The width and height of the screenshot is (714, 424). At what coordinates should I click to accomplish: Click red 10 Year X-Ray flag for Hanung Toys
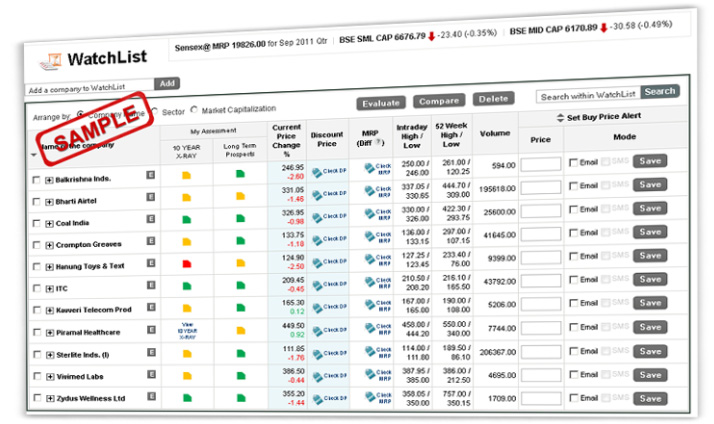(187, 264)
